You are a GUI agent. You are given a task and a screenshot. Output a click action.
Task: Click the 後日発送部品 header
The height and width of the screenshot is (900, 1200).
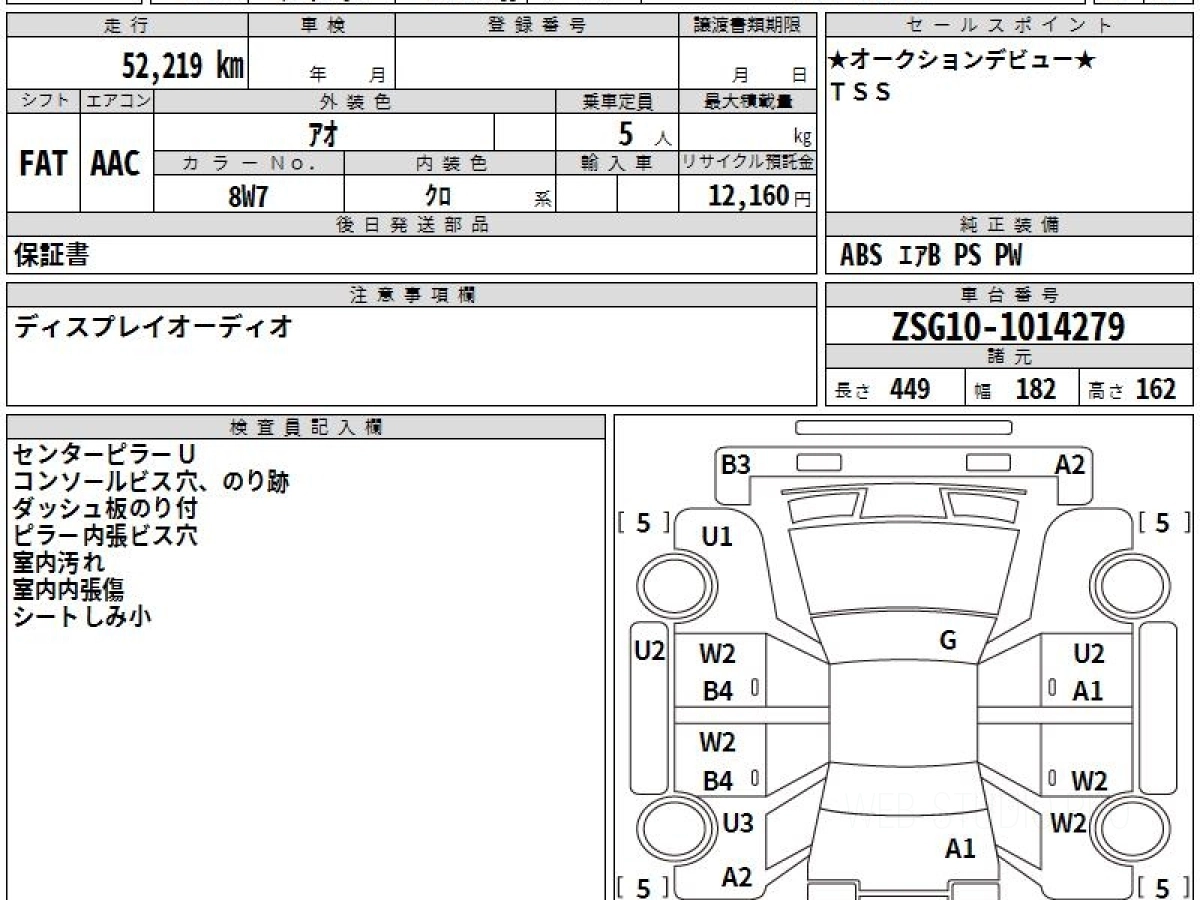tap(412, 225)
